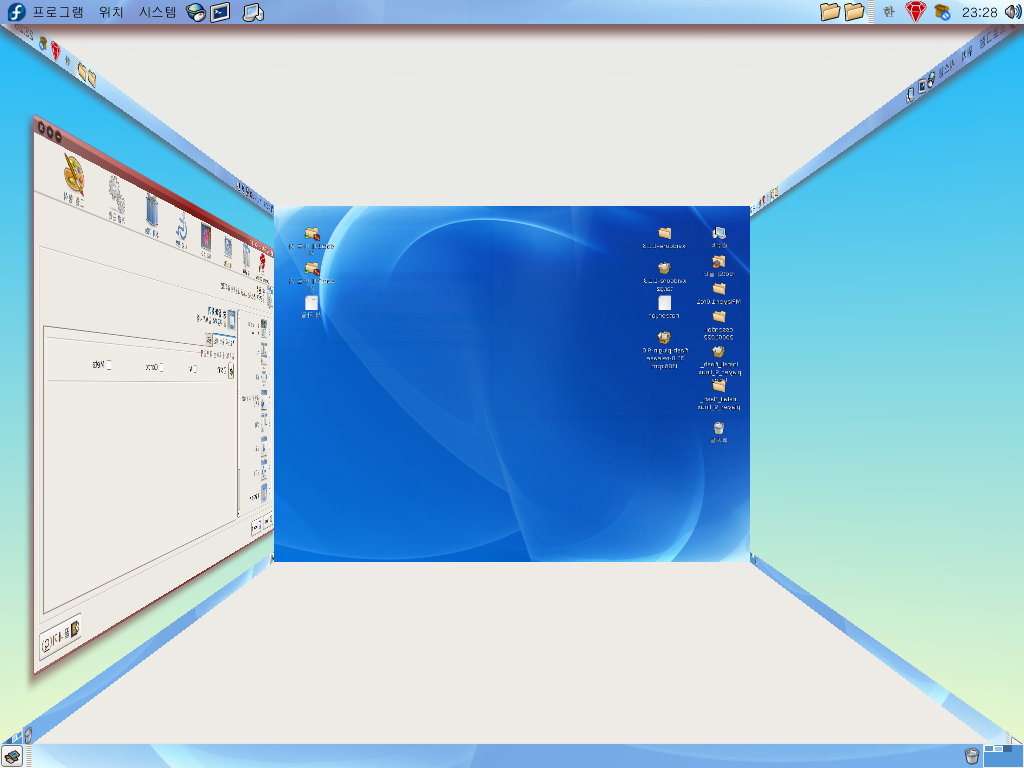Launch the web browser globe icon
1024x768 pixels.
[196, 12]
